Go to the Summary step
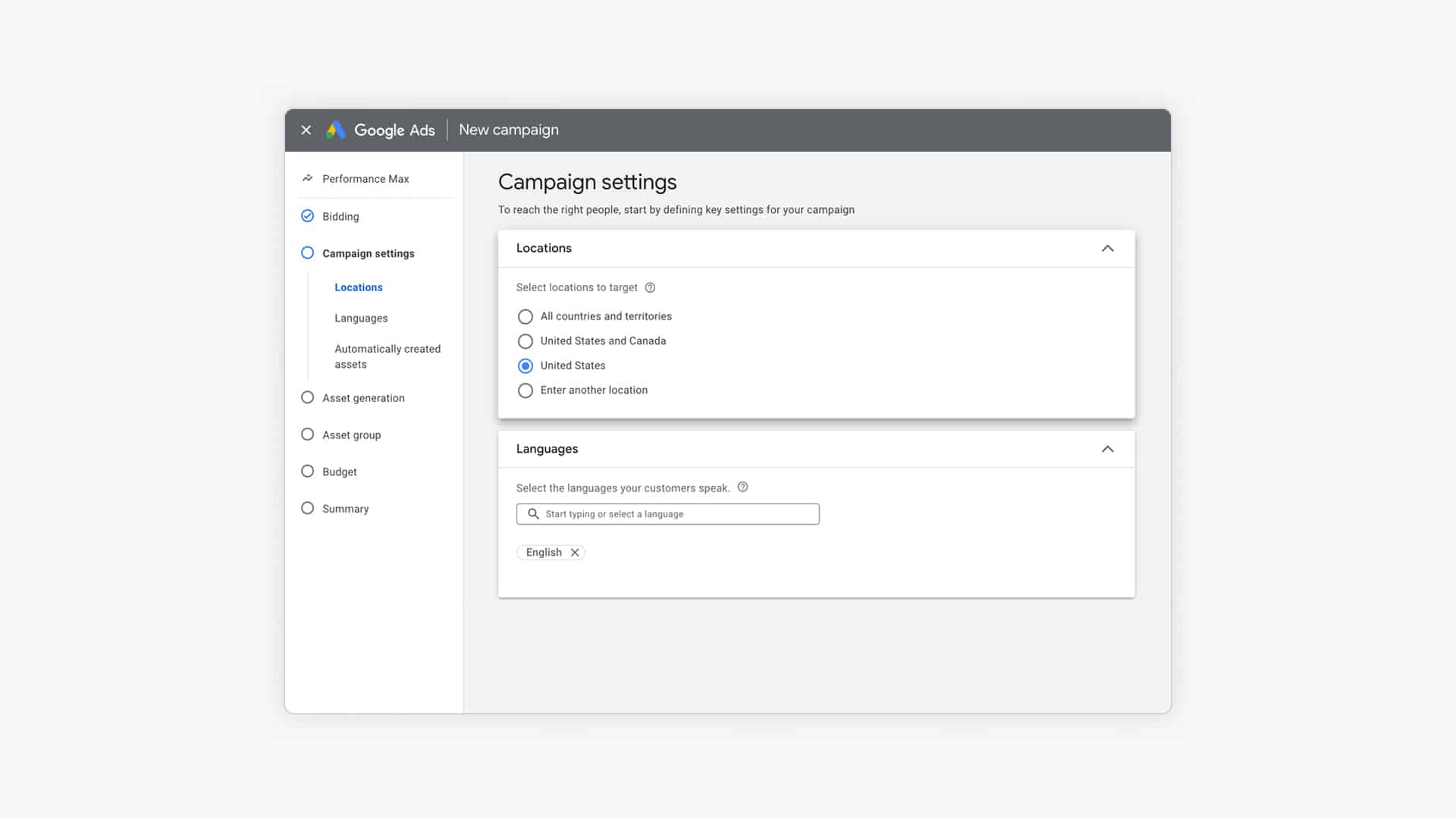1456x819 pixels. pos(346,509)
